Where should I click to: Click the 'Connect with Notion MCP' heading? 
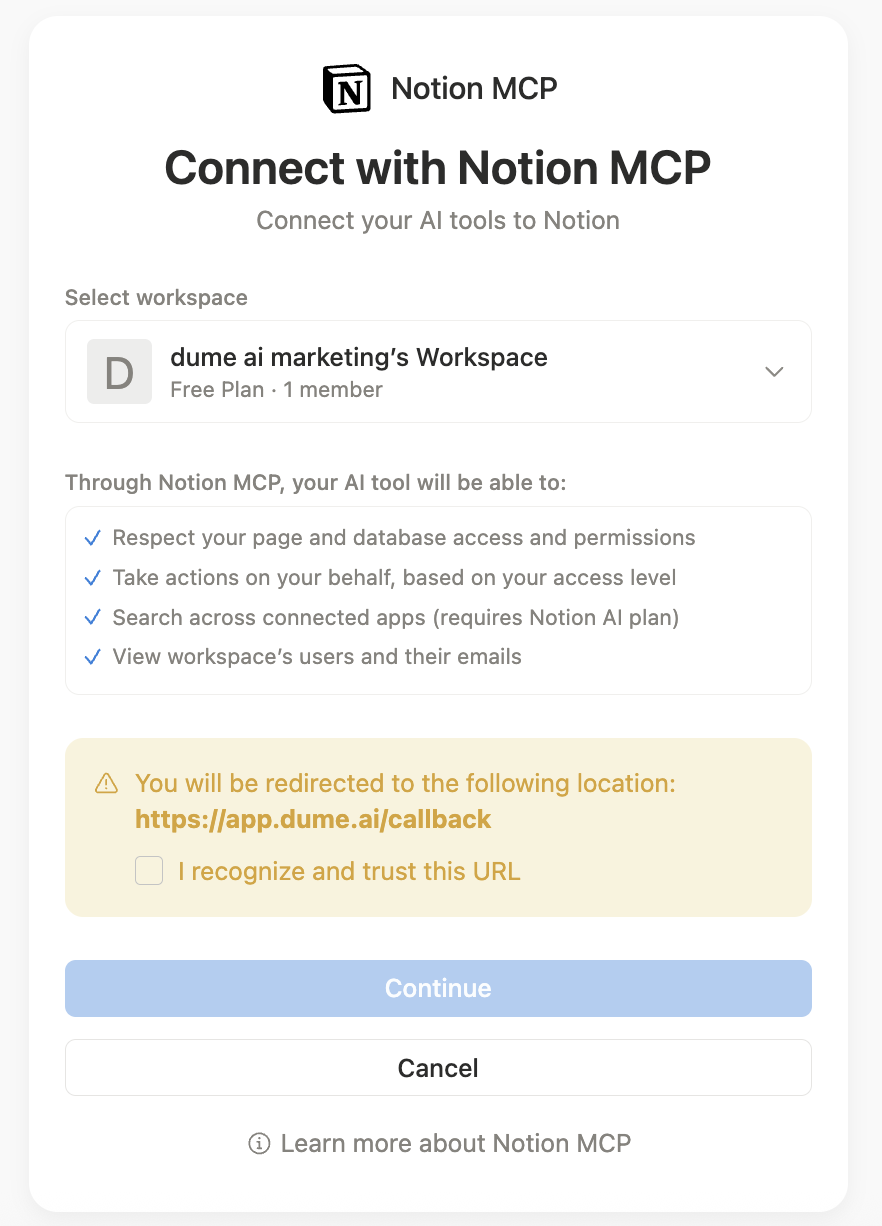438,168
